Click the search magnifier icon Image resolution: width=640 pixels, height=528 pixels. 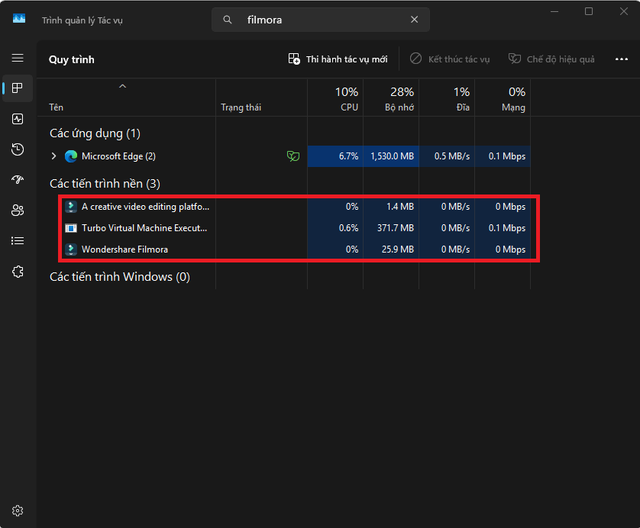tap(227, 20)
